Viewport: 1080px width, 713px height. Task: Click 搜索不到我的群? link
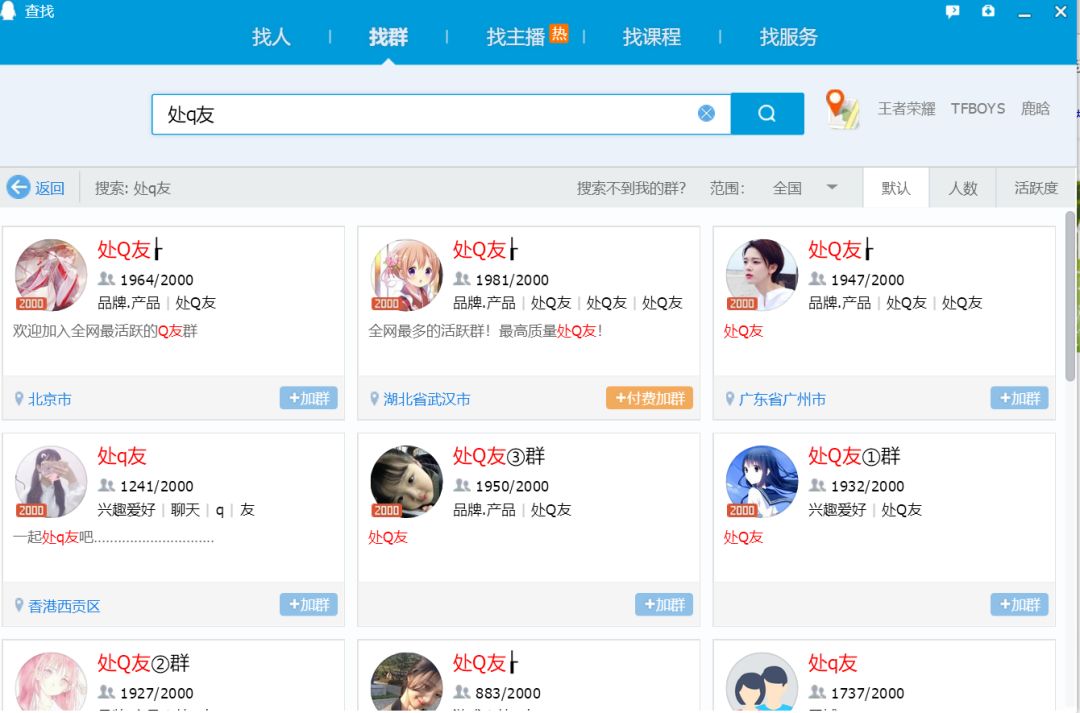click(631, 188)
